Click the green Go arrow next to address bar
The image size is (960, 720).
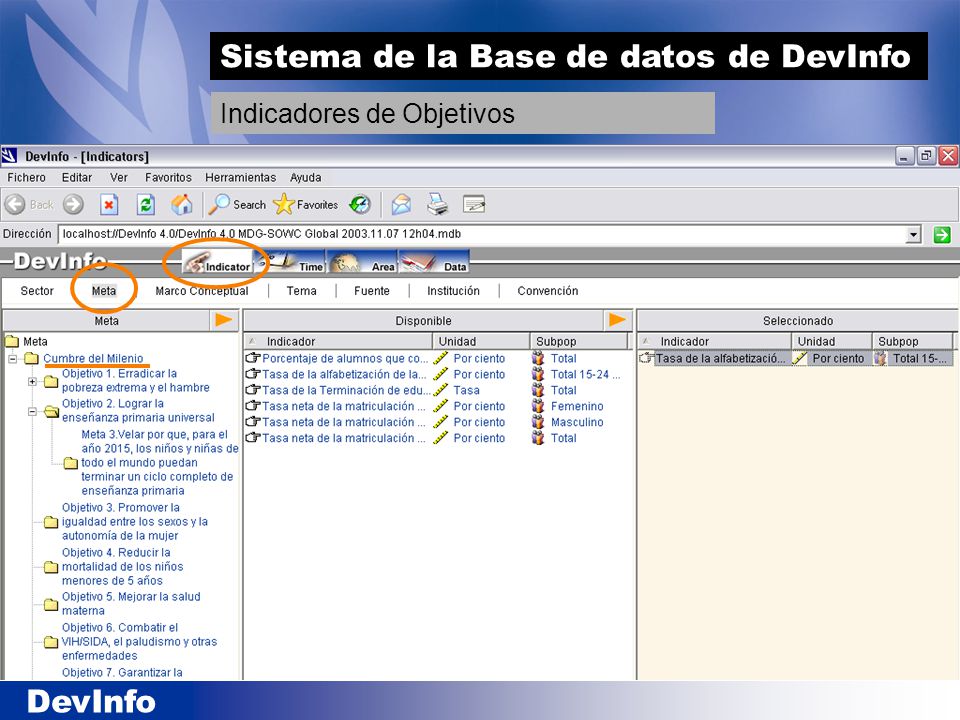[942, 234]
